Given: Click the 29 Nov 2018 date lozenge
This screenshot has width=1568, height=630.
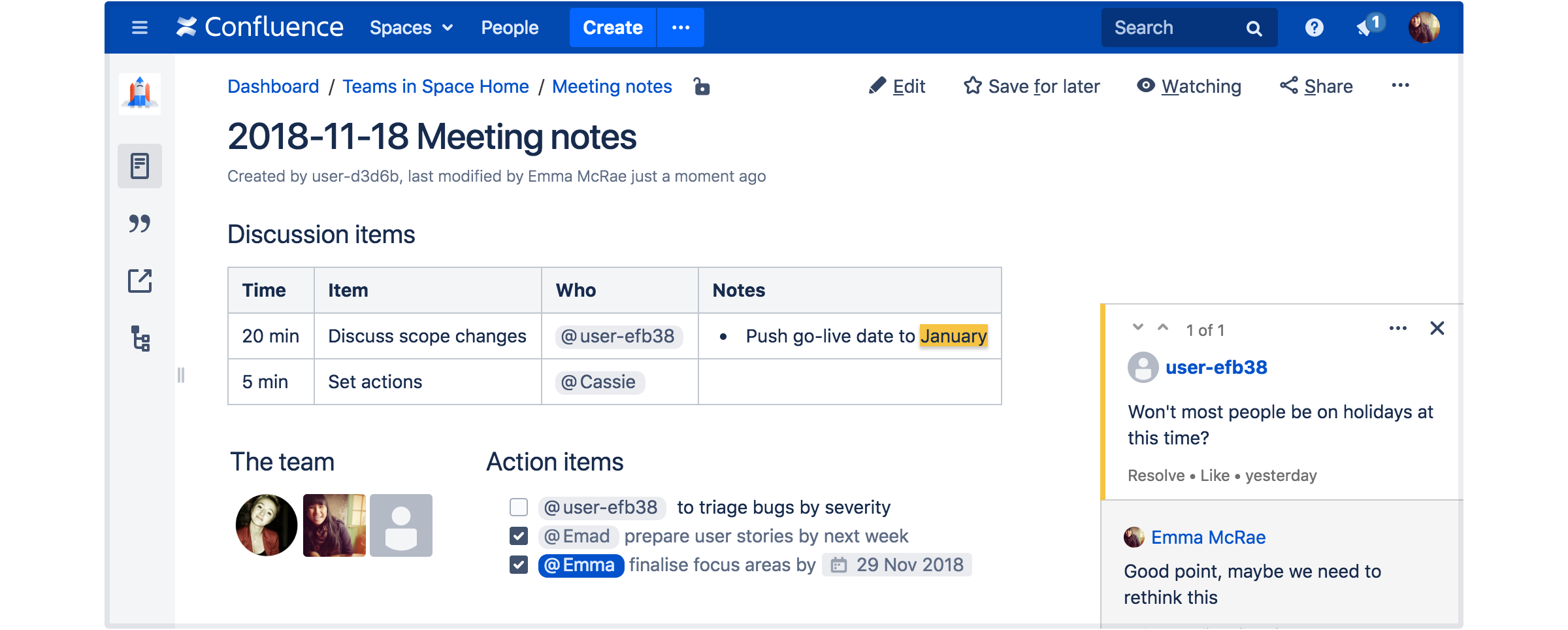Looking at the screenshot, I should 897,565.
